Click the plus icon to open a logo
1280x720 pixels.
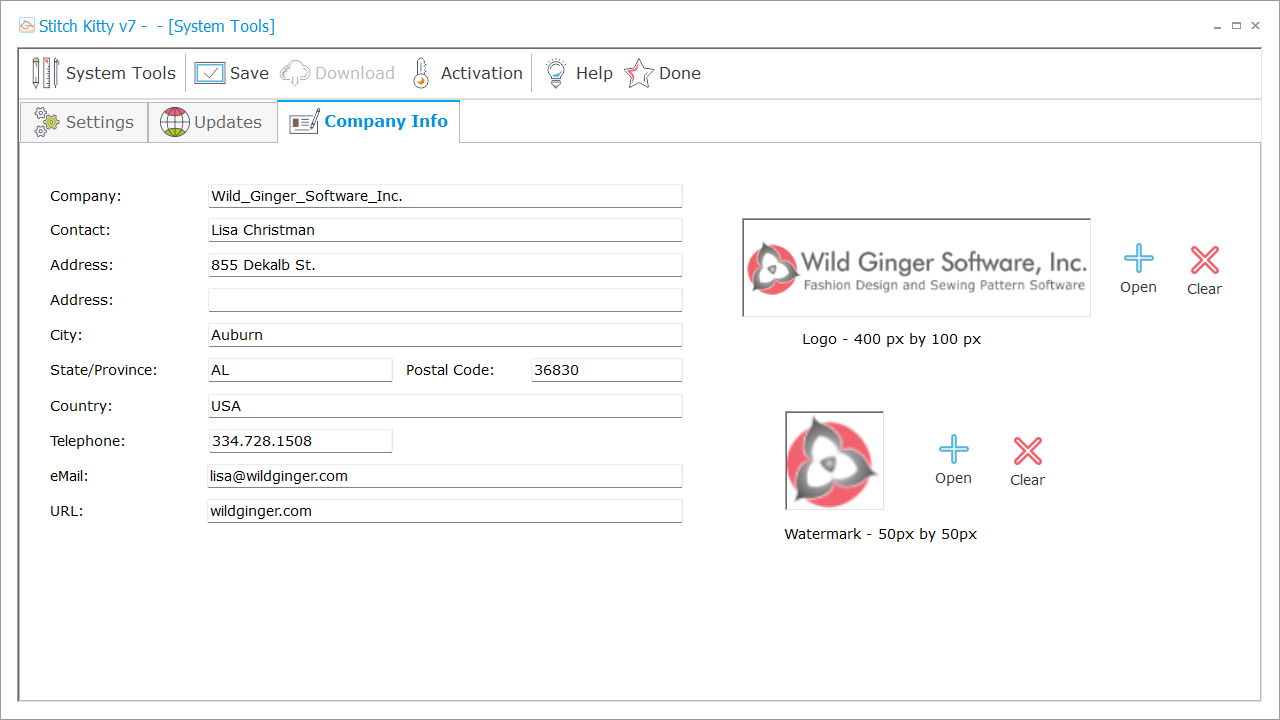click(x=1138, y=259)
